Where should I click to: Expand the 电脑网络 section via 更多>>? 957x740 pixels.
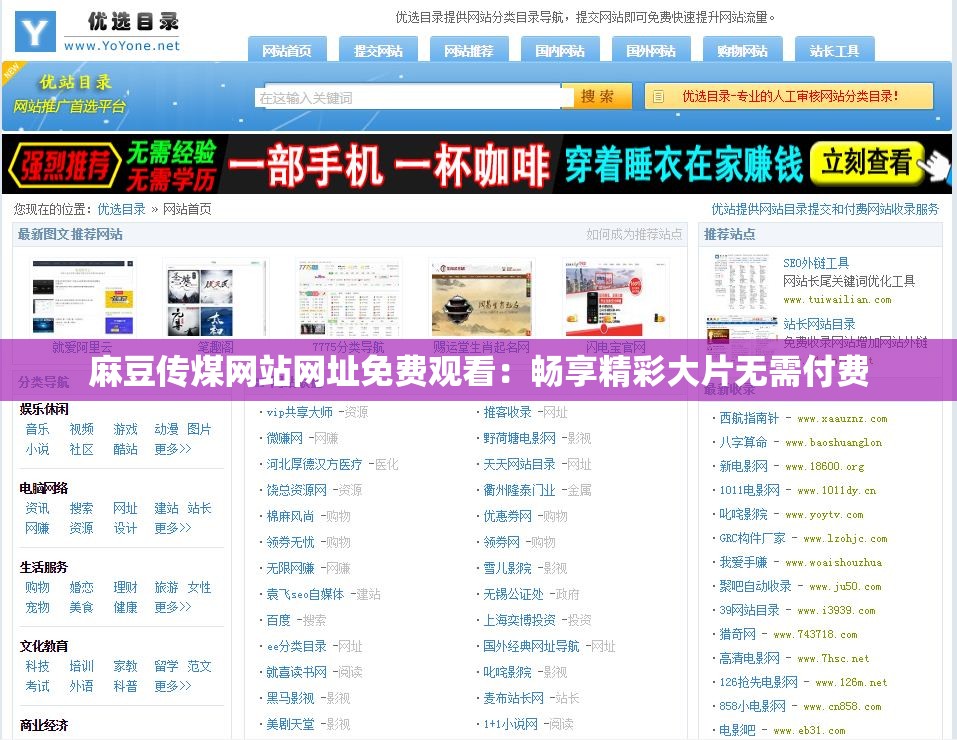(174, 528)
